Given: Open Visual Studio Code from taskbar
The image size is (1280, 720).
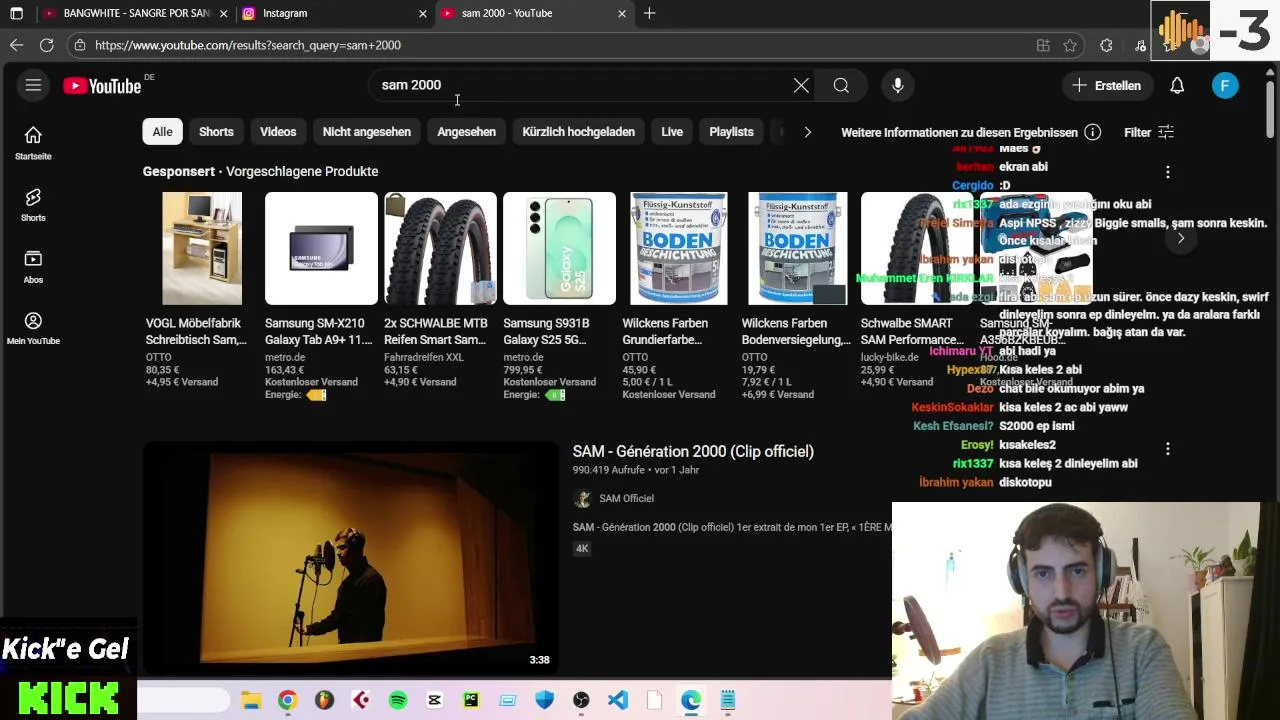Looking at the screenshot, I should (618, 700).
